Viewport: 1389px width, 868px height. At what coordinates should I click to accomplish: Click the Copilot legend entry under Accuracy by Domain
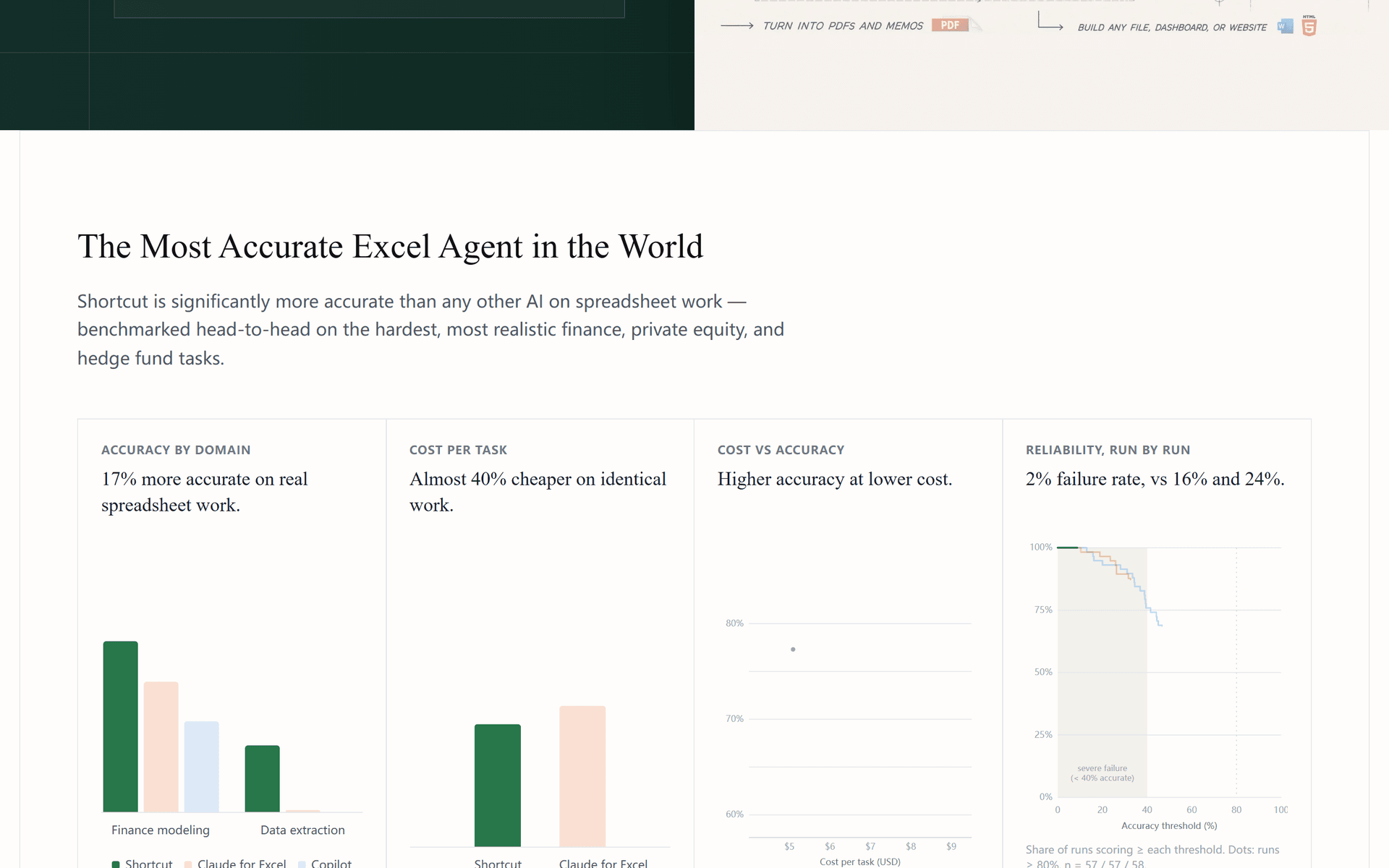click(x=325, y=864)
